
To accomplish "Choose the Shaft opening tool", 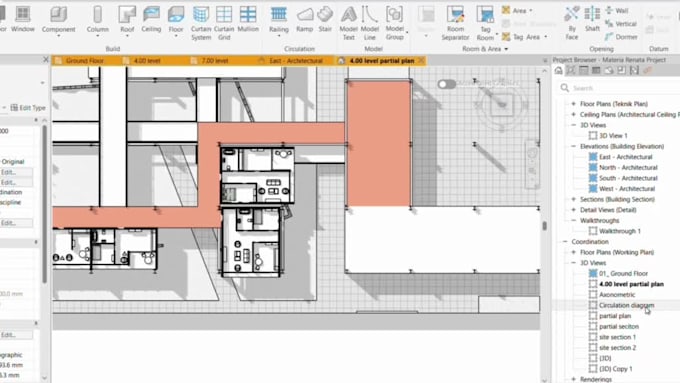I will point(592,20).
